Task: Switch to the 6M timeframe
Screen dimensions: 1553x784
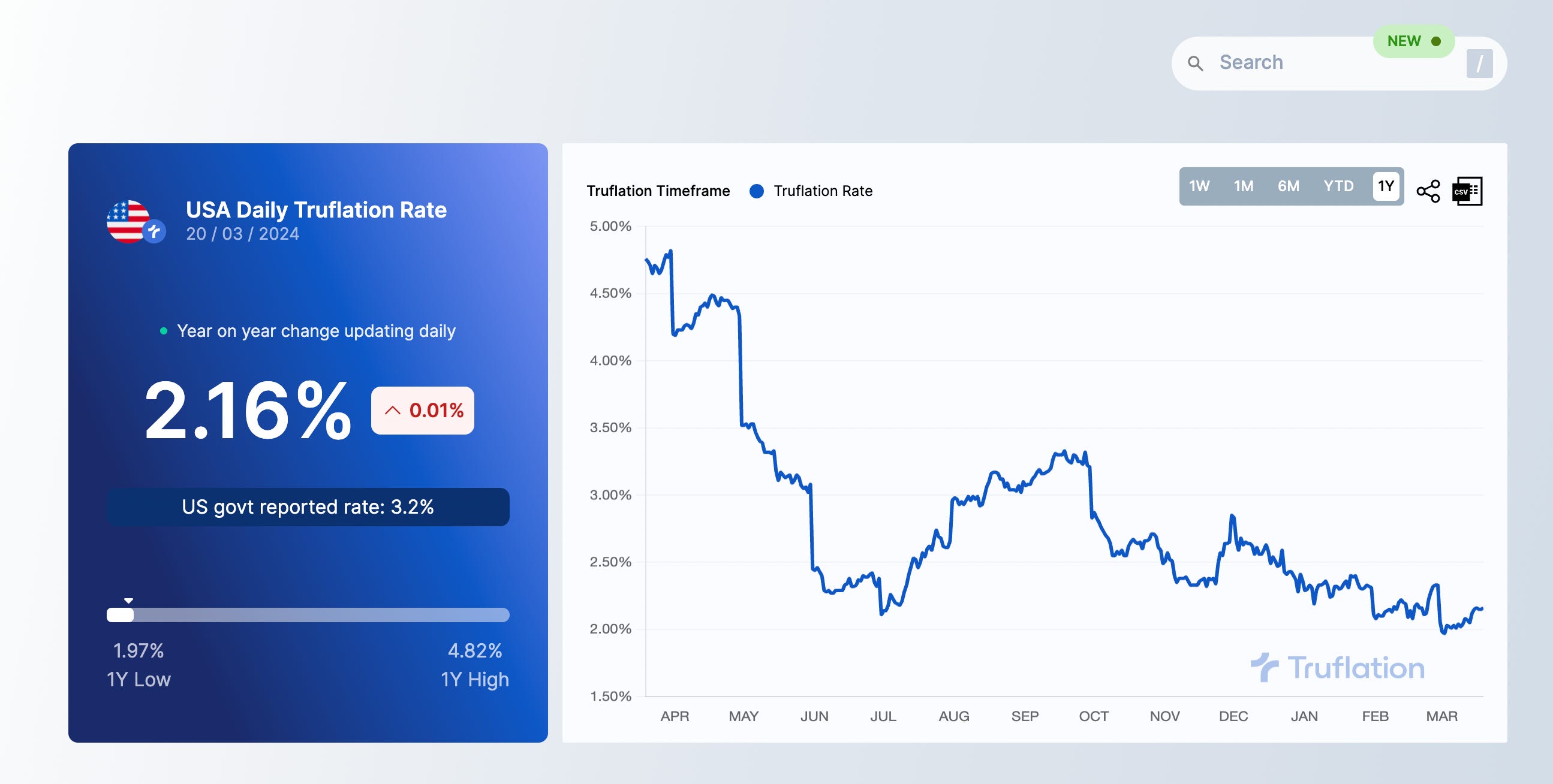Action: pyautogui.click(x=1289, y=186)
